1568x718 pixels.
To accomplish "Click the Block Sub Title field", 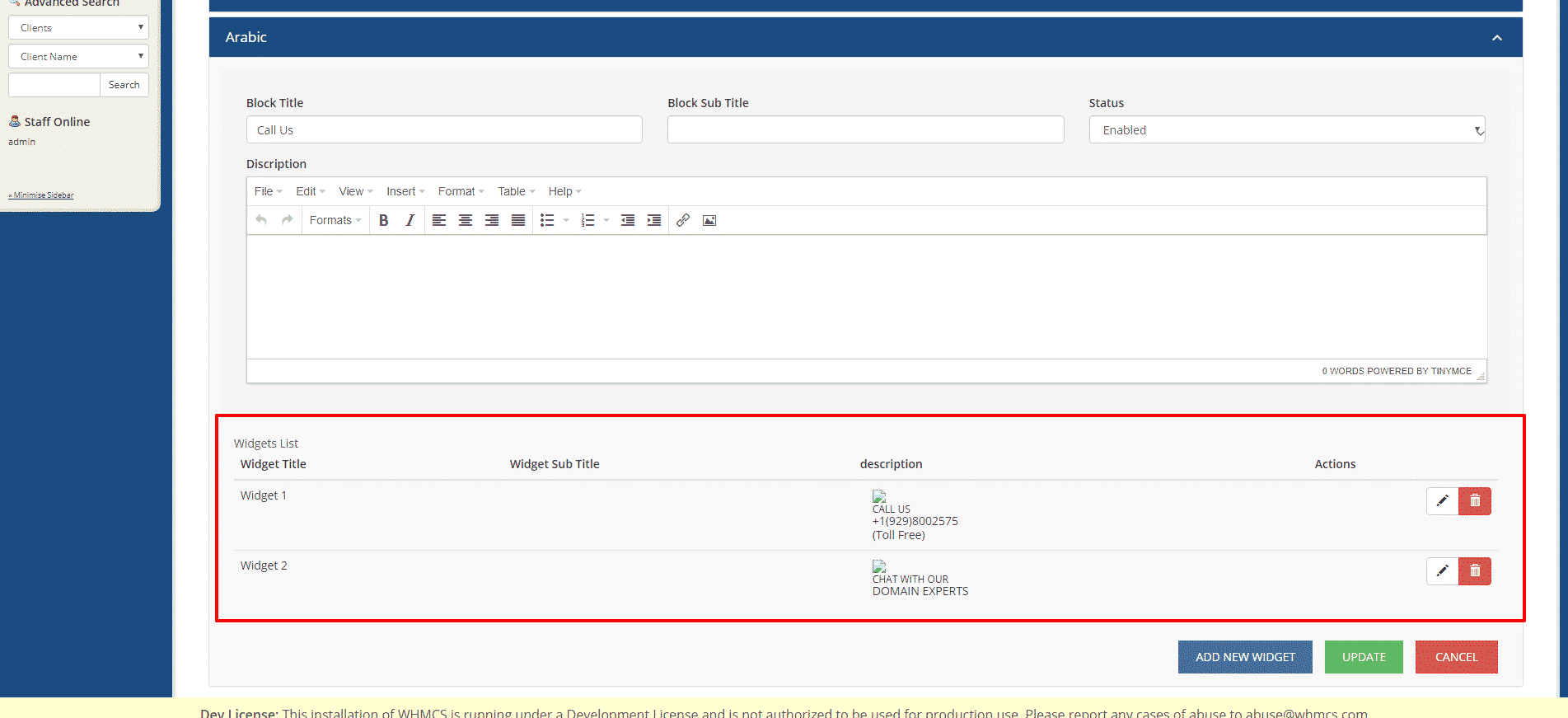I will click(865, 130).
